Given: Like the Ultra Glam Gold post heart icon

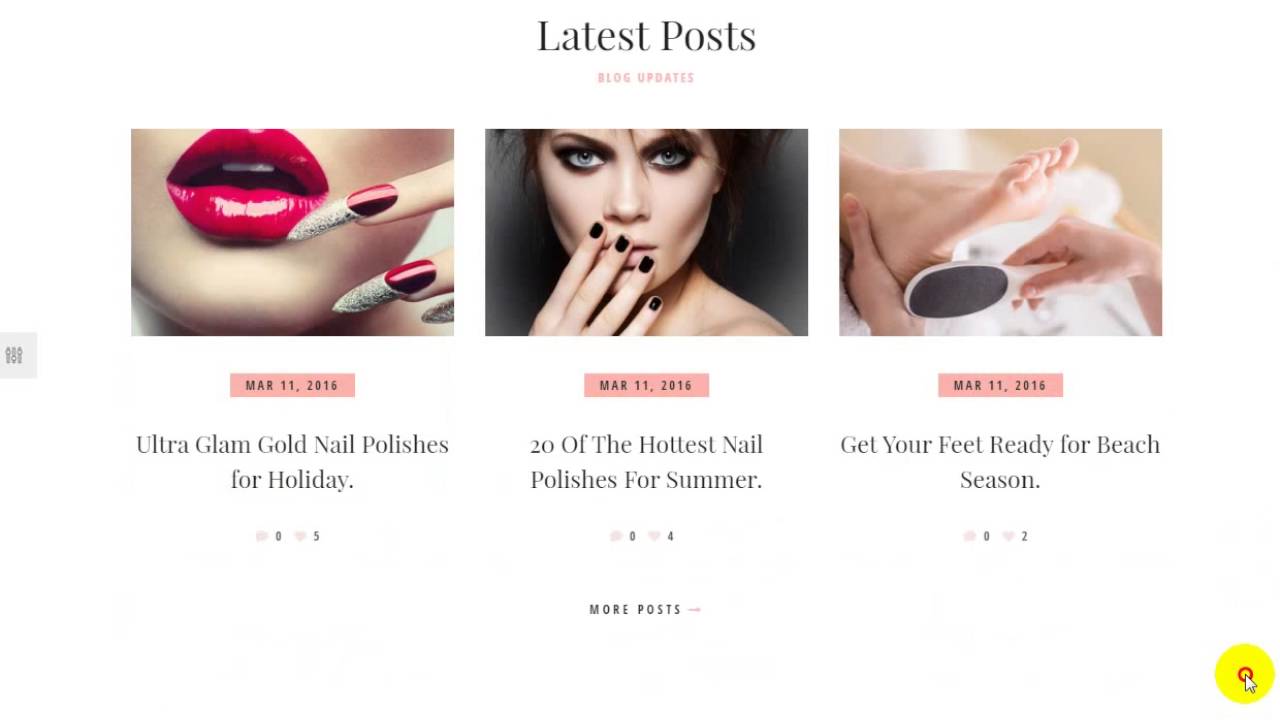Looking at the screenshot, I should [x=300, y=536].
